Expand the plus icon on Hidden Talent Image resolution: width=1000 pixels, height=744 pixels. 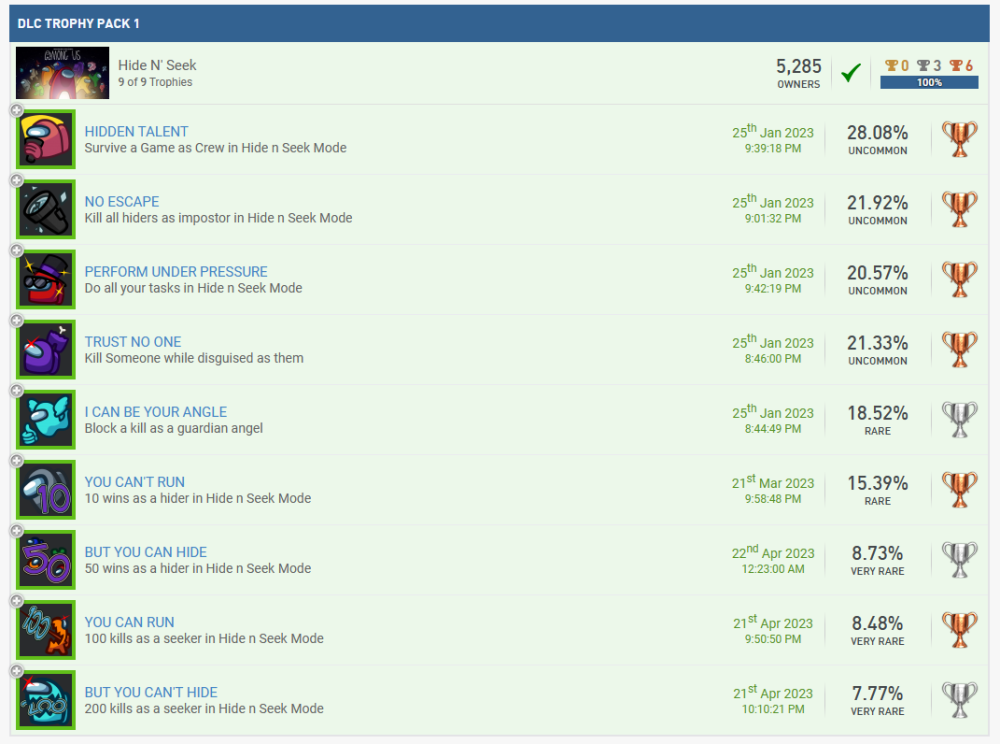pos(16,111)
